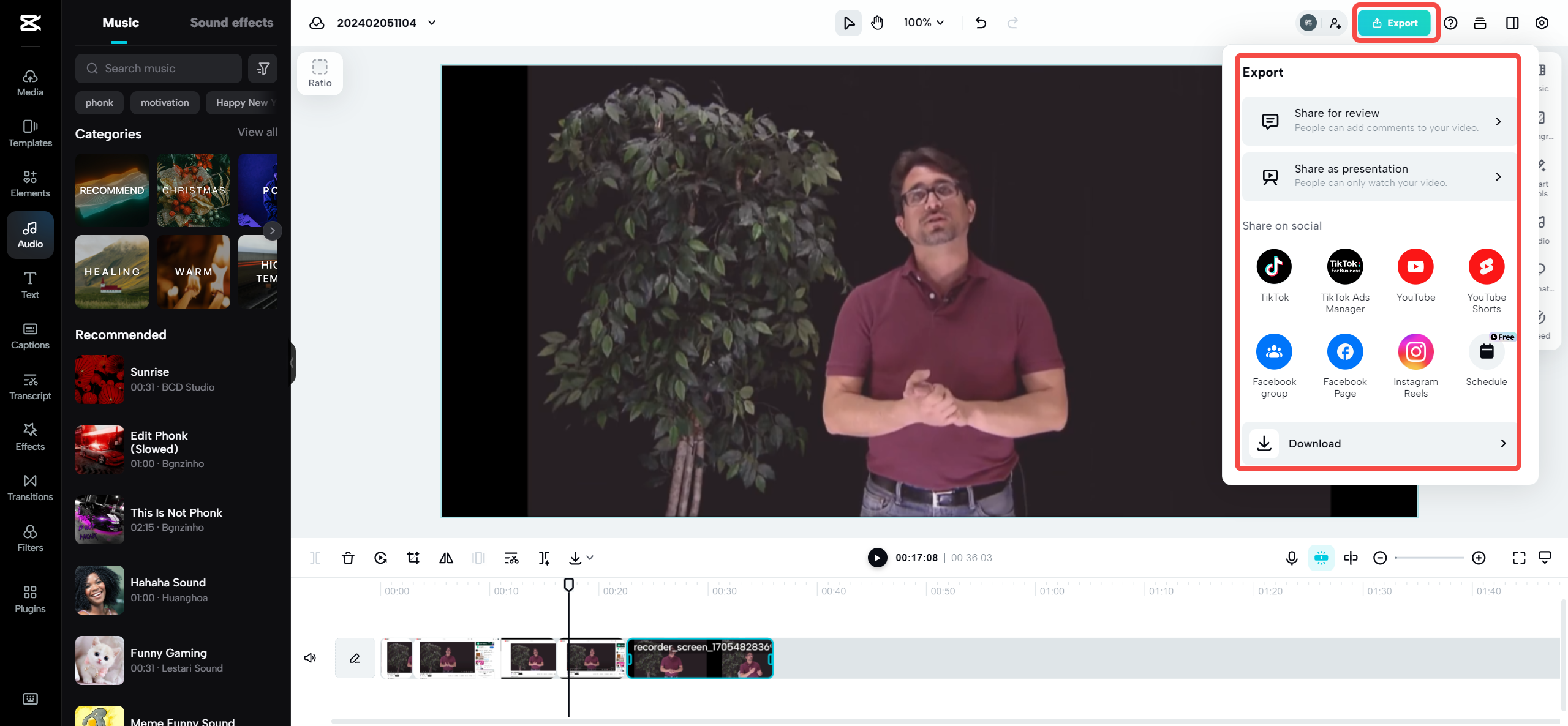1568x726 pixels.
Task: Open the Text panel in the sidebar
Action: pyautogui.click(x=29, y=285)
